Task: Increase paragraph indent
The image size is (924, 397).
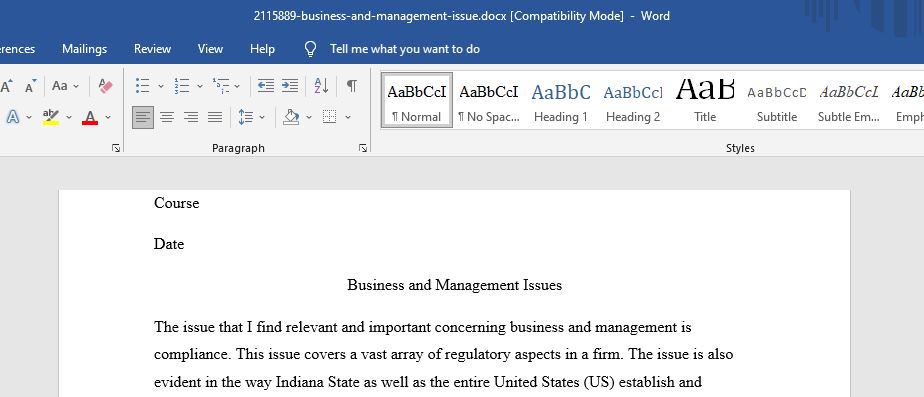Action: (289, 86)
